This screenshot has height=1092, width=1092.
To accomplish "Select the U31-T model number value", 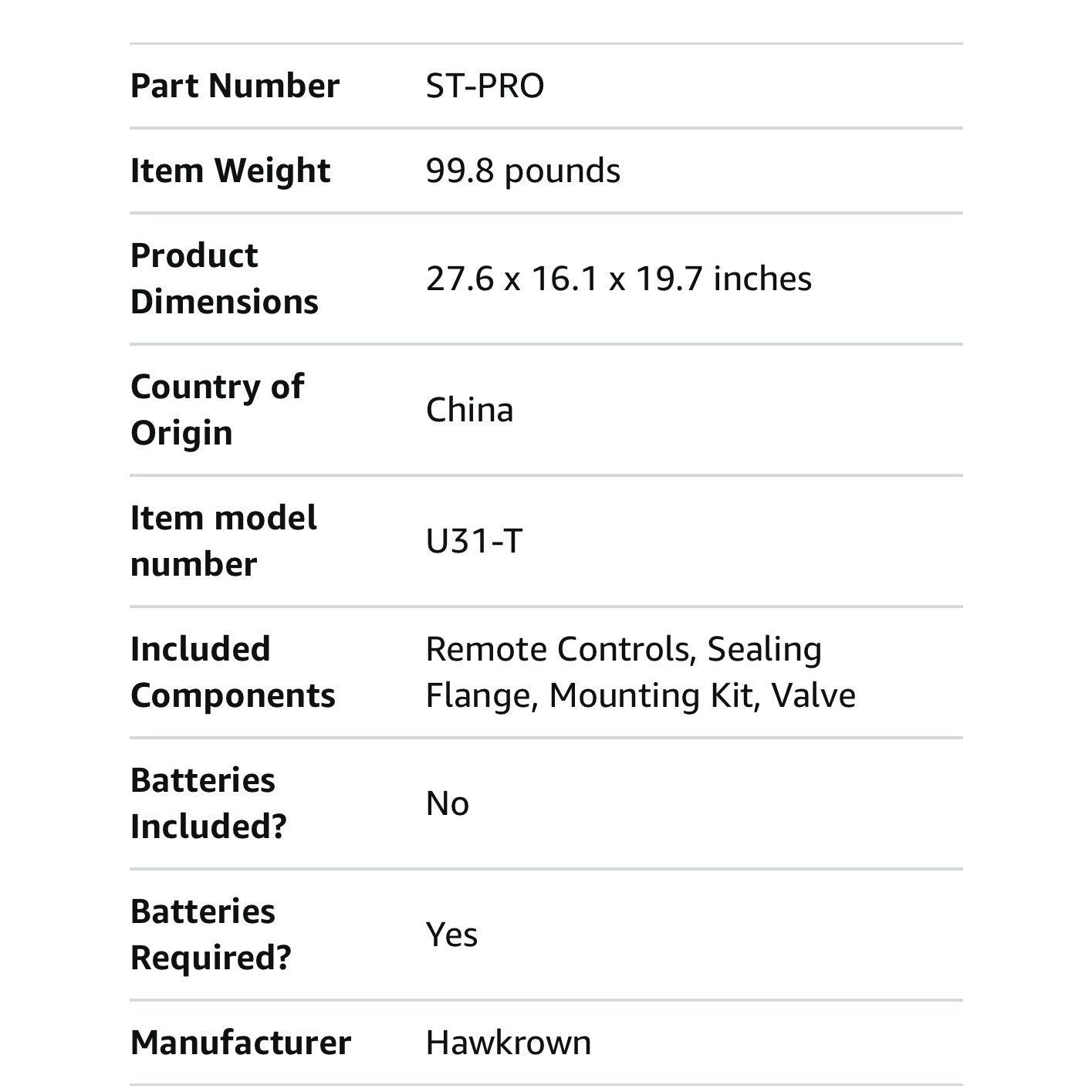I will pyautogui.click(x=474, y=541).
